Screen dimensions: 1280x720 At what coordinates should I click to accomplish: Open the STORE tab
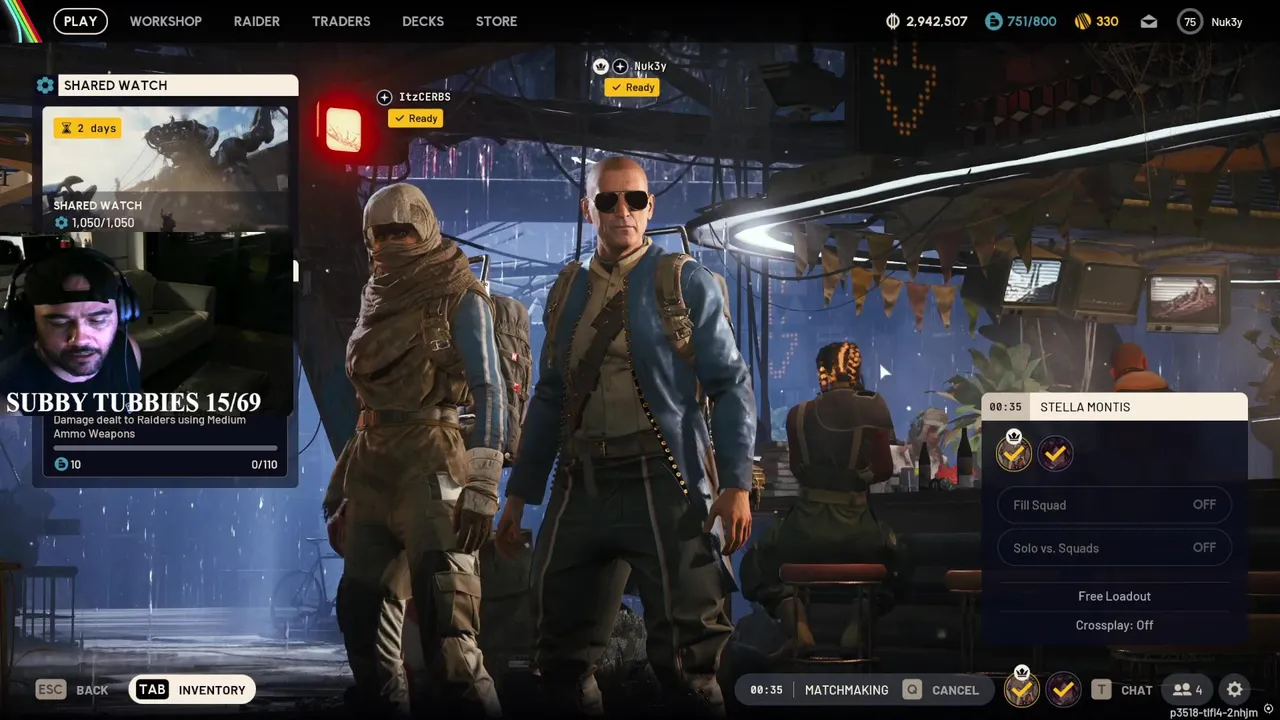coord(496,21)
